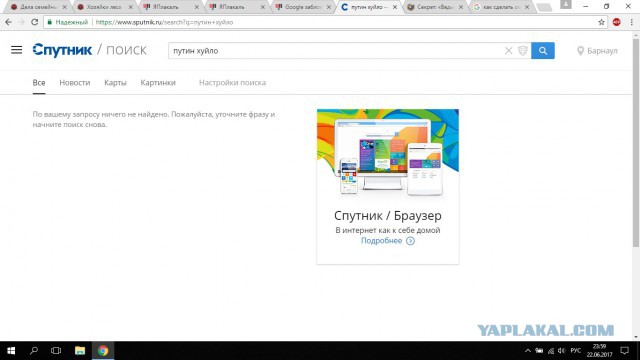Click the ПОИСК header link

click(x=126, y=50)
